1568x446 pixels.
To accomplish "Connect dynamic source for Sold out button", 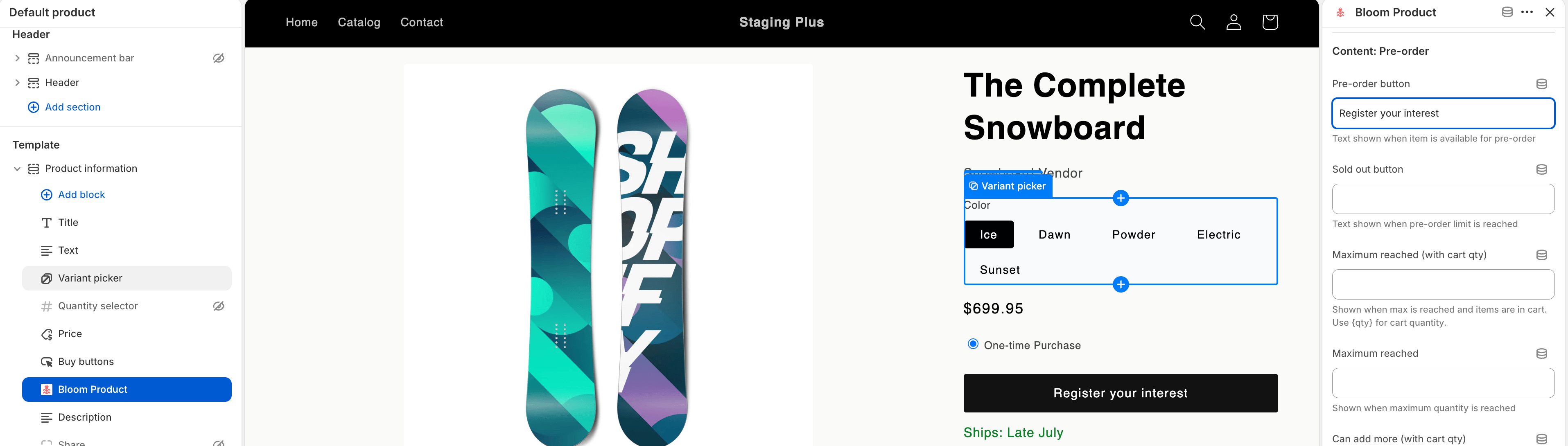I will (x=1541, y=169).
